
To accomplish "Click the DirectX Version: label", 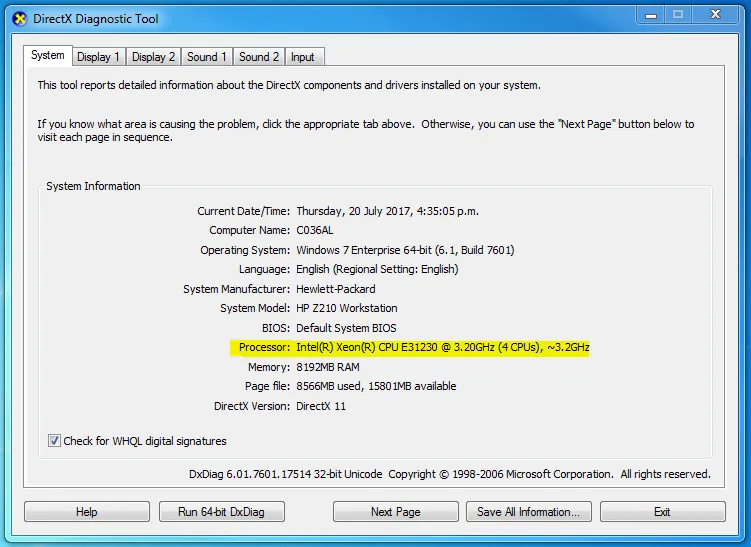I will (x=252, y=406).
